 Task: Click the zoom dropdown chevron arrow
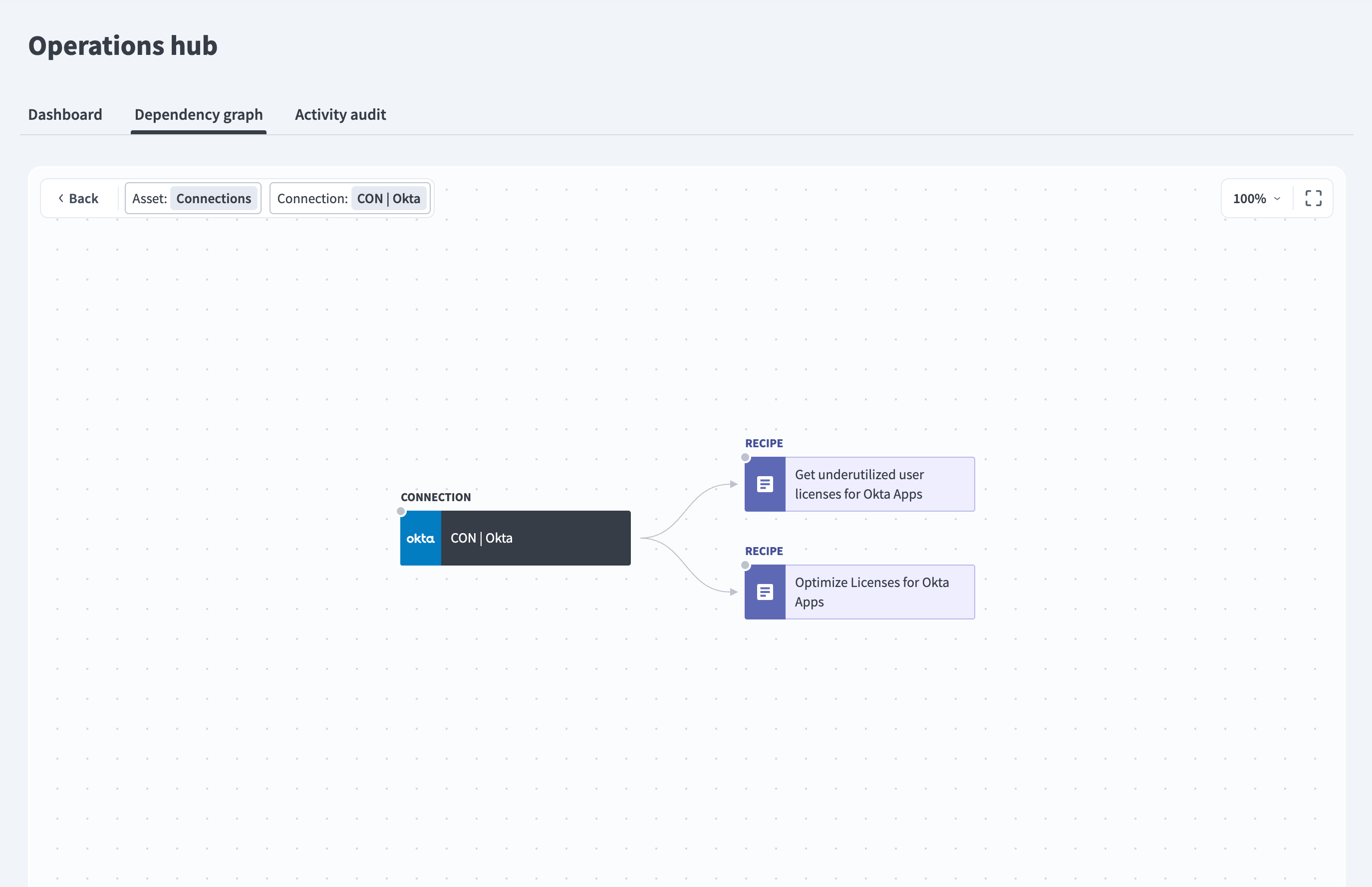coord(1277,199)
